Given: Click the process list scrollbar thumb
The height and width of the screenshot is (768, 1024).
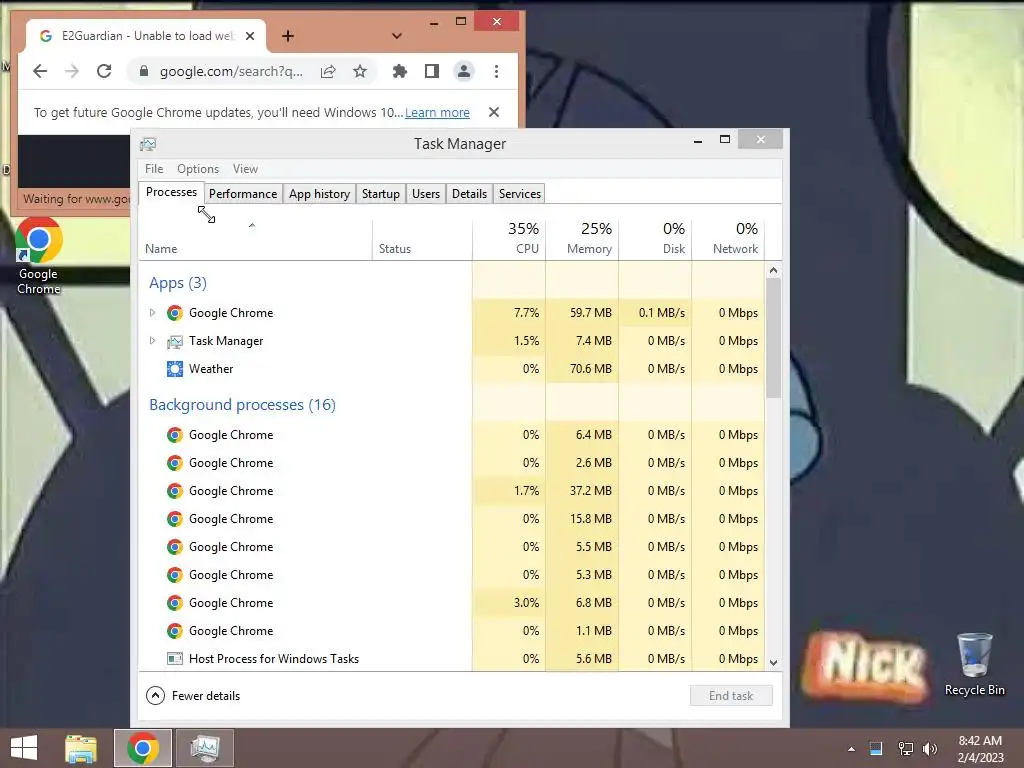Looking at the screenshot, I should (774, 338).
